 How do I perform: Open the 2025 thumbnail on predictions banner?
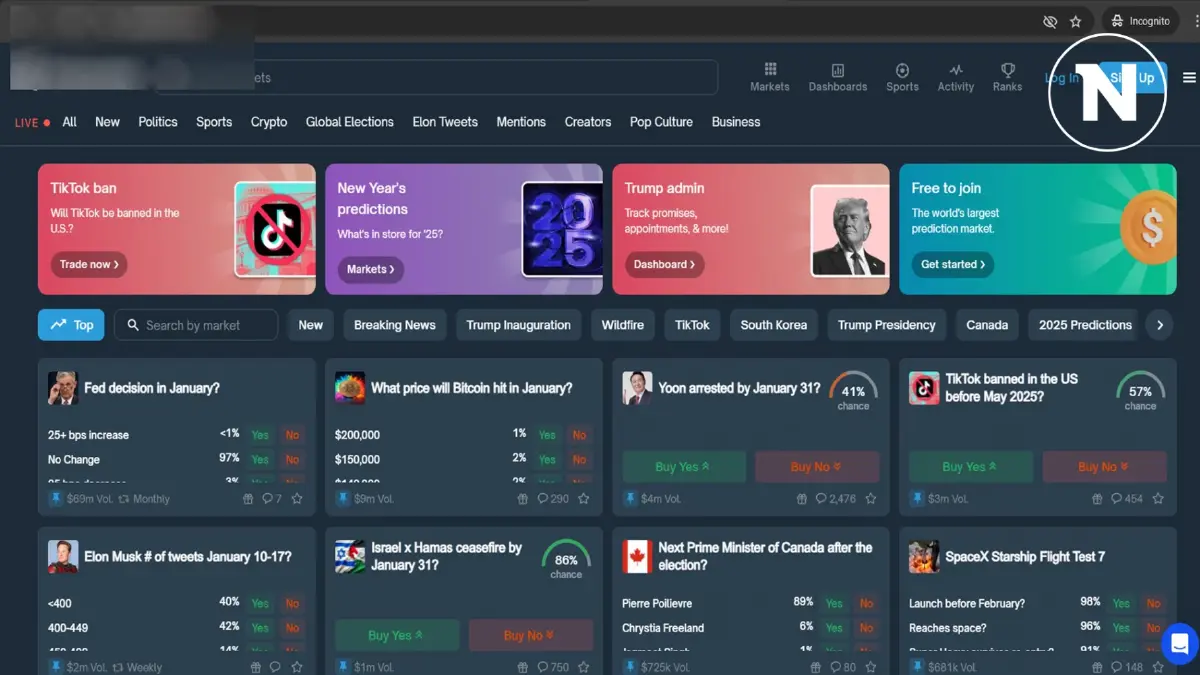[561, 230]
